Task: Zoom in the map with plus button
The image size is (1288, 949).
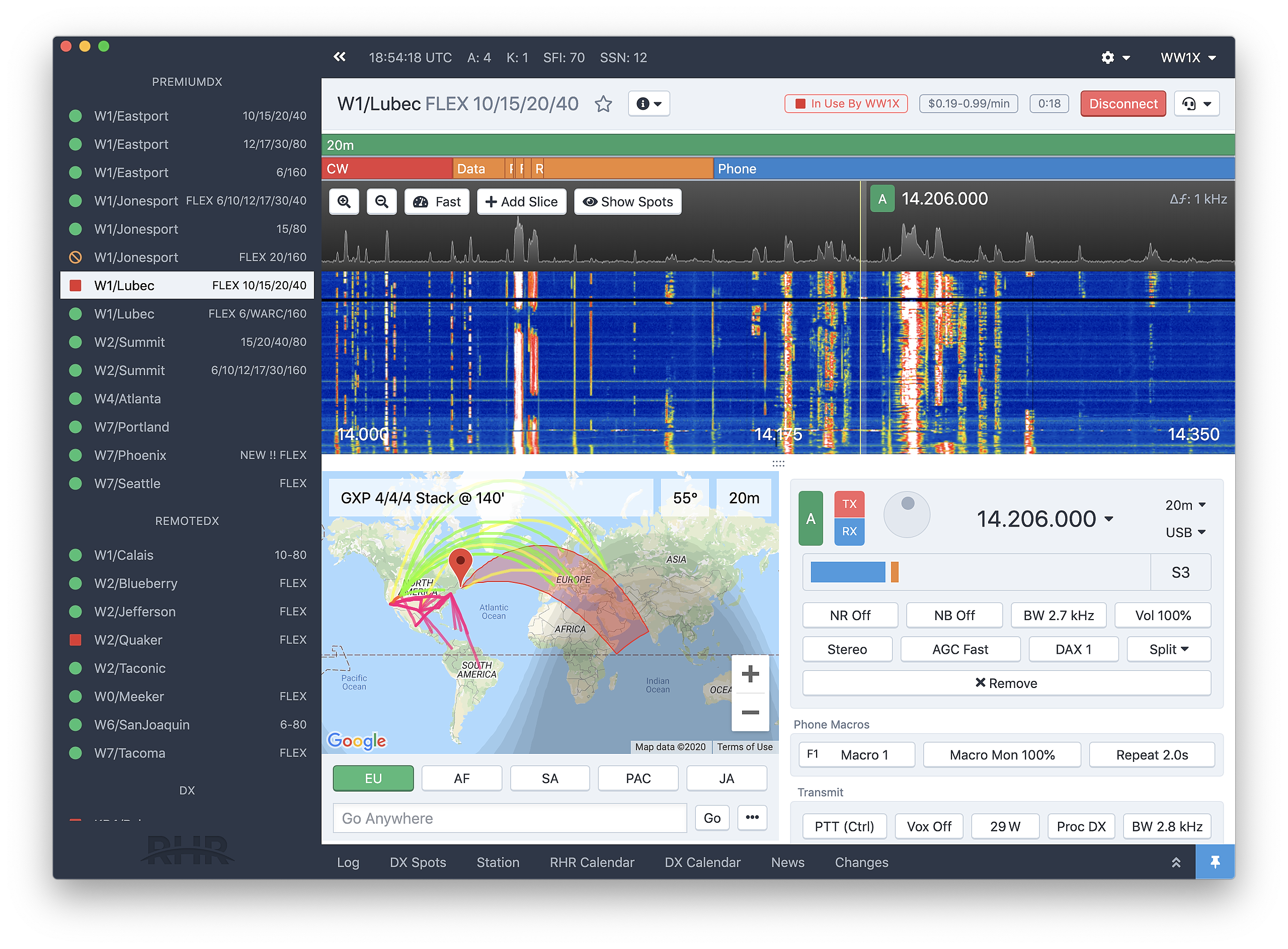Action: pos(750,674)
